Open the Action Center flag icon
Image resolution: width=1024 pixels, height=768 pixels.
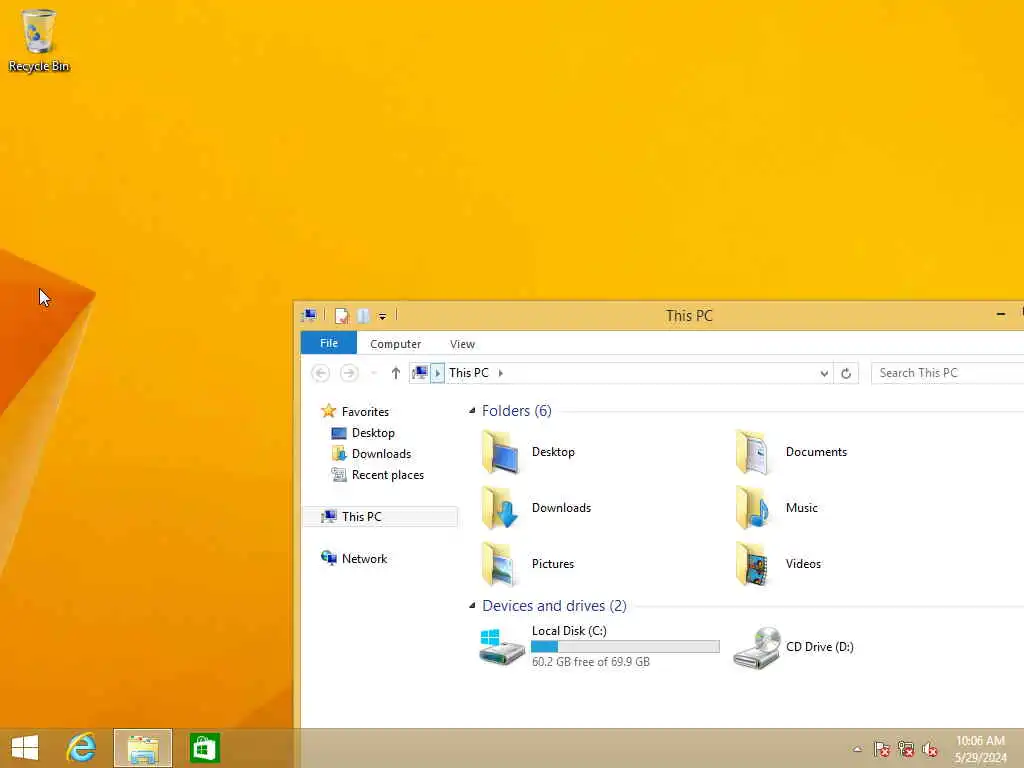pyautogui.click(x=882, y=749)
